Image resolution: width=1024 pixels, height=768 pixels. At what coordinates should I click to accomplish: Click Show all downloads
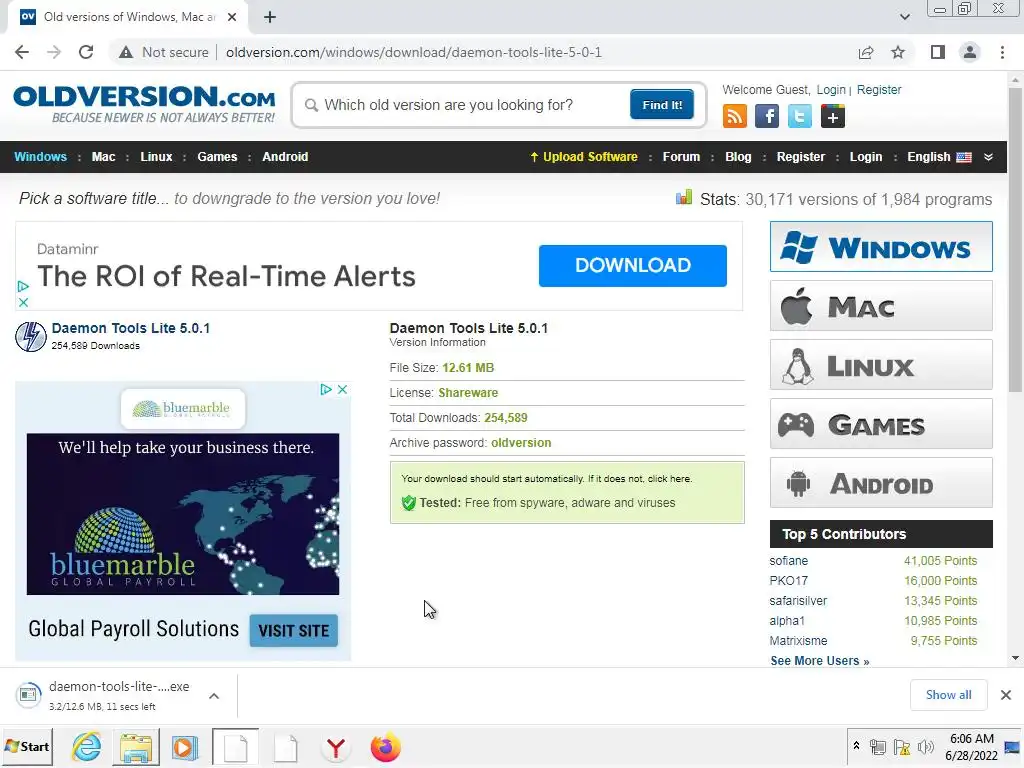pos(948,695)
